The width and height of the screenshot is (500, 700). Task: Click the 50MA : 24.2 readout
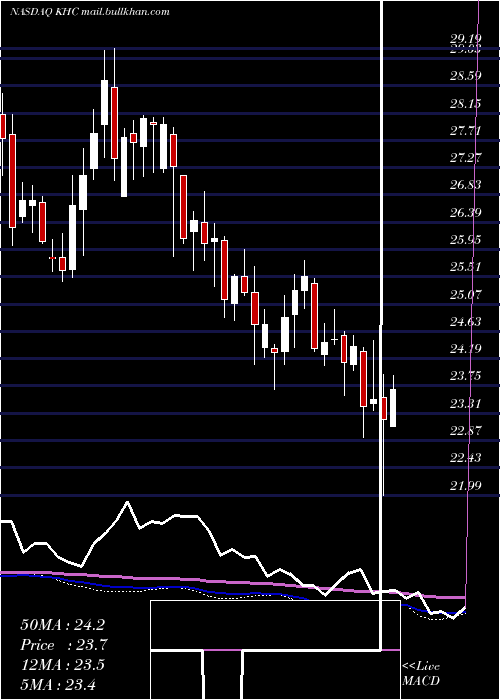tap(62, 625)
